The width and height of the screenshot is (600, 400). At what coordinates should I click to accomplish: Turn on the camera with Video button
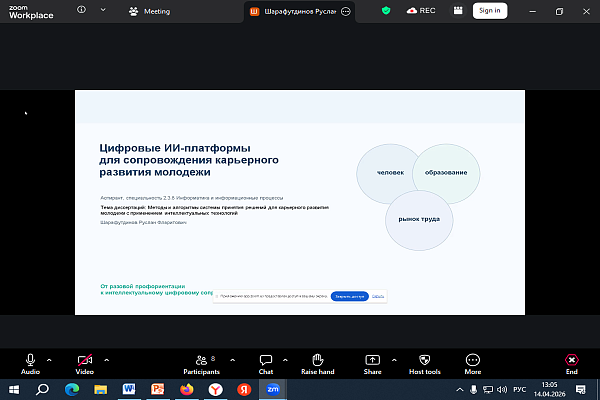(x=85, y=360)
